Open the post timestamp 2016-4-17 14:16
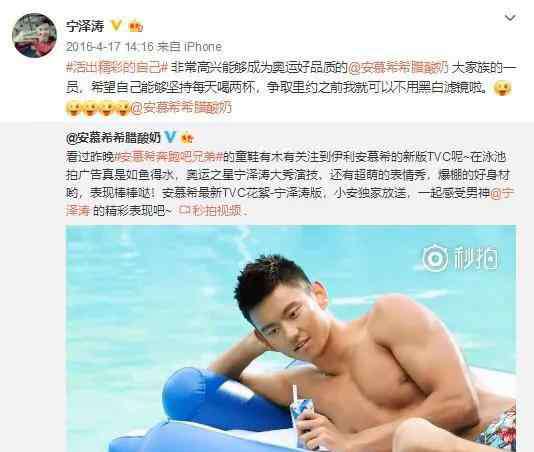Screen dimensions: 534x452 coord(110,47)
